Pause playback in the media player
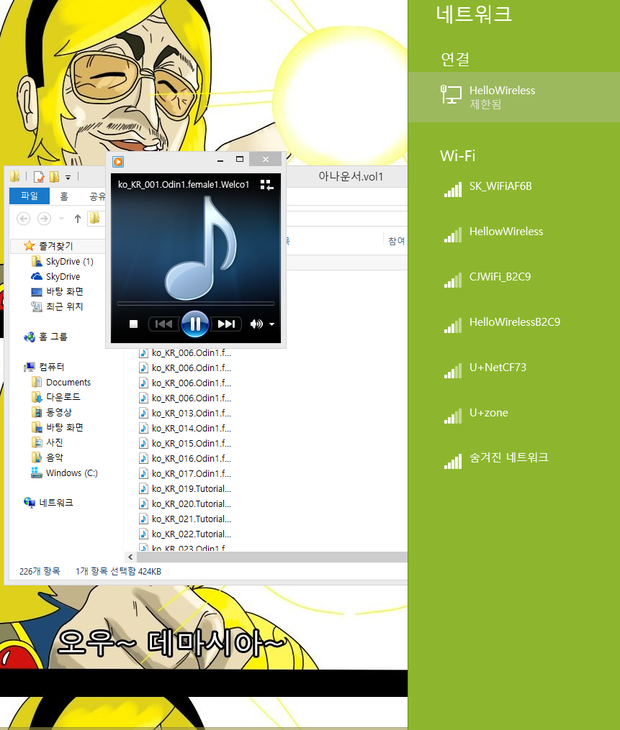 [195, 324]
